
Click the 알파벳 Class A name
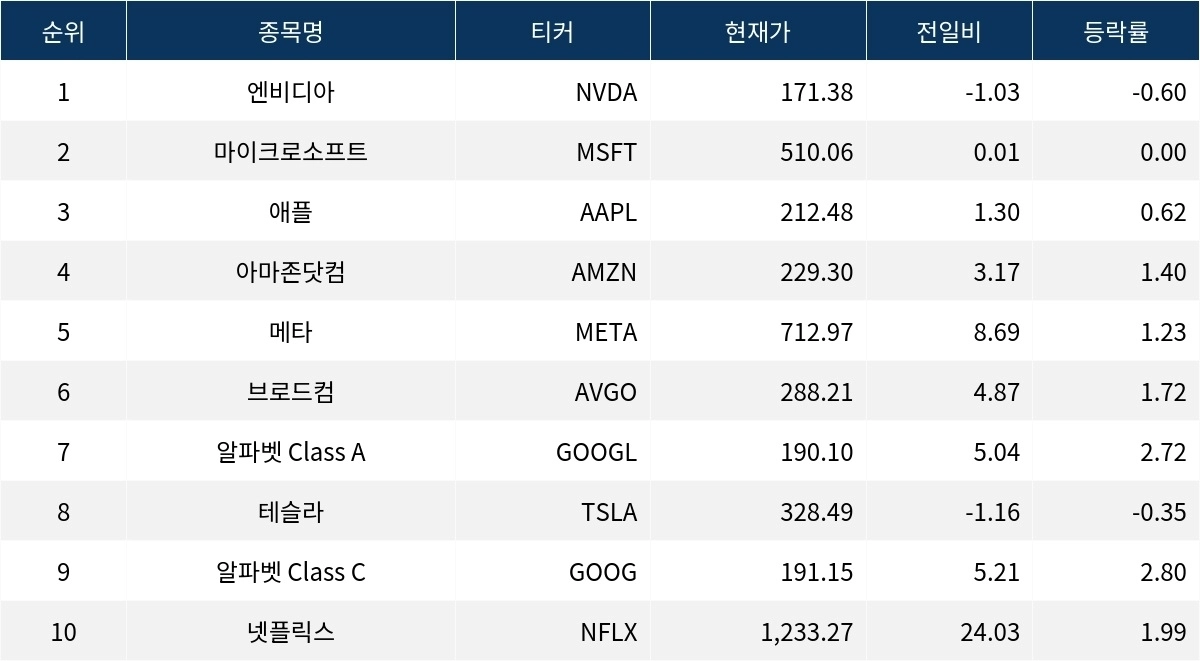[x=290, y=452]
